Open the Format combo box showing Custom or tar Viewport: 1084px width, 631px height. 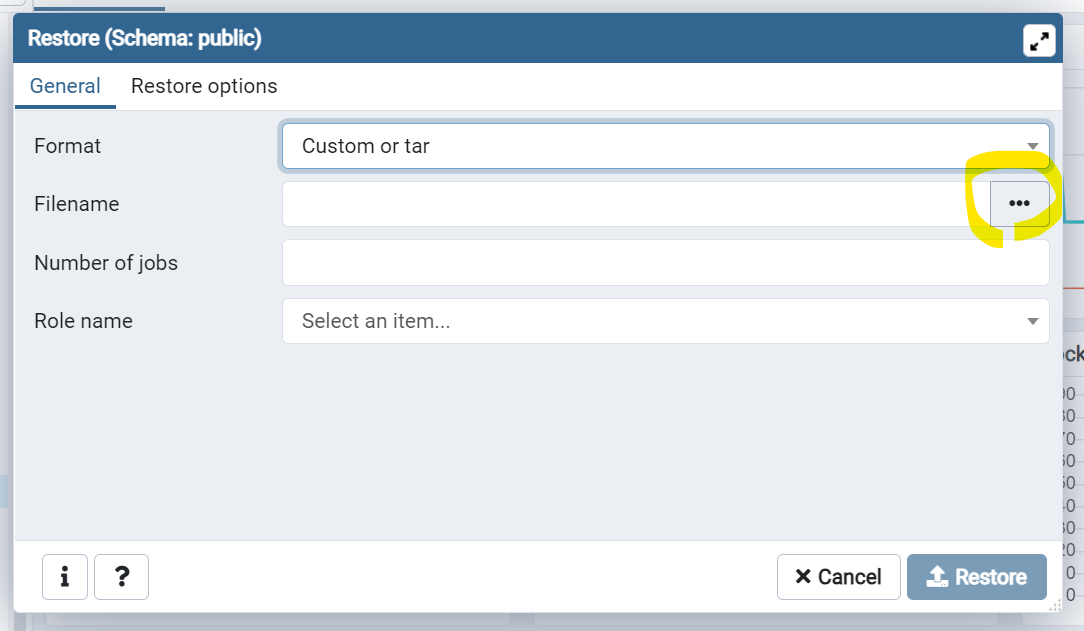(x=650, y=146)
